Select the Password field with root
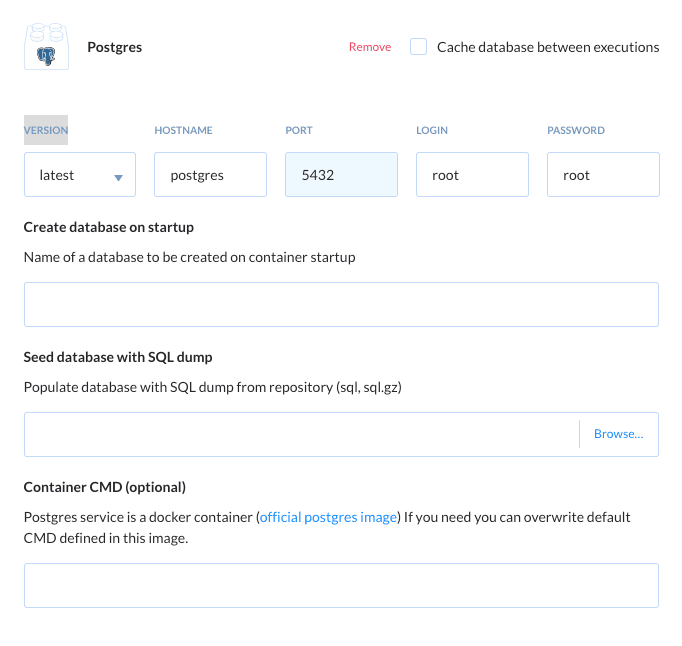This screenshot has height=646, width=682. click(603, 174)
